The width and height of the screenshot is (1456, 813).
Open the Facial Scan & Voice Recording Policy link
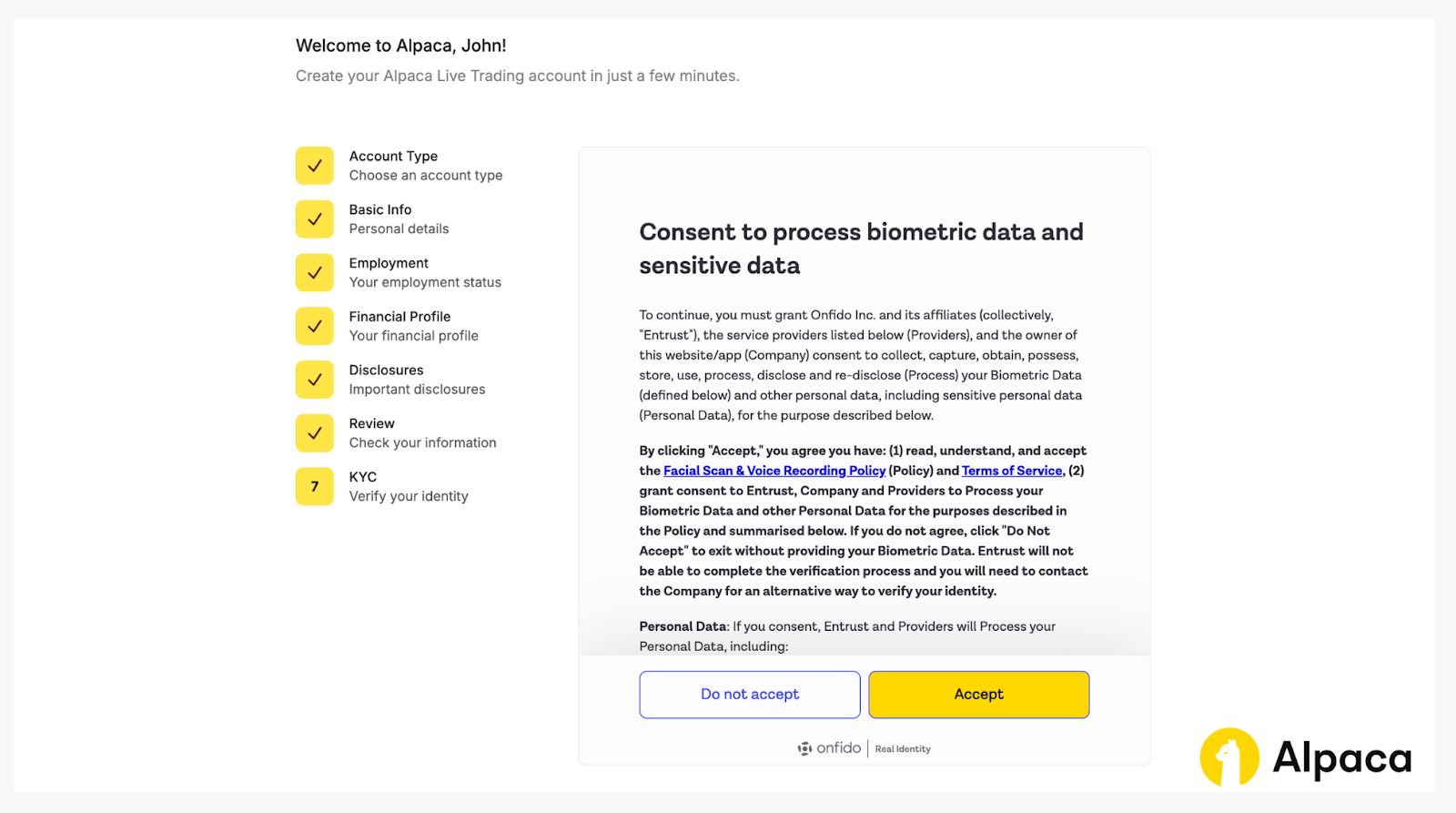(773, 471)
